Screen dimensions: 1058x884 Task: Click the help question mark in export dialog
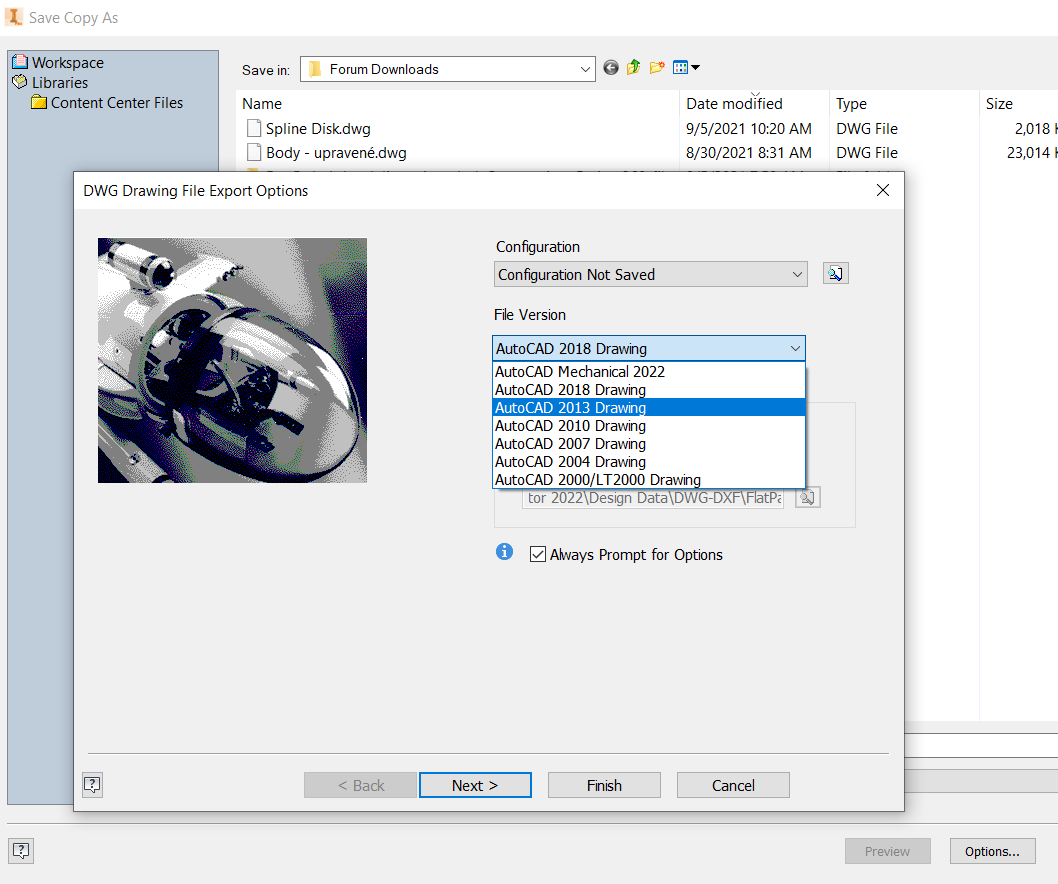coord(92,785)
